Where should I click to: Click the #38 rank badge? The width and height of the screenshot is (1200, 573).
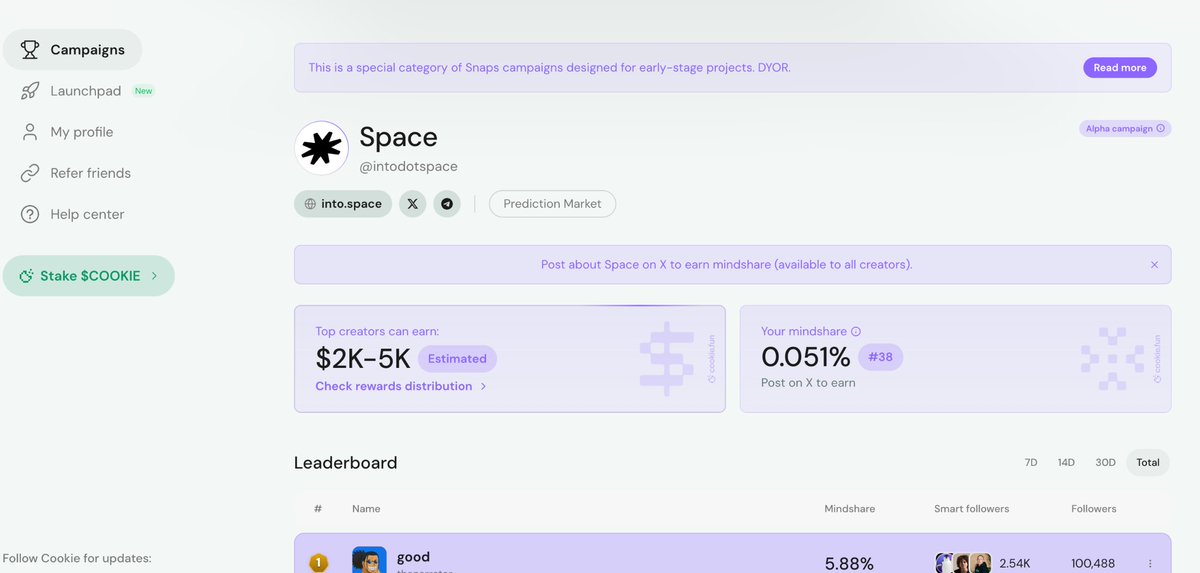(x=880, y=357)
